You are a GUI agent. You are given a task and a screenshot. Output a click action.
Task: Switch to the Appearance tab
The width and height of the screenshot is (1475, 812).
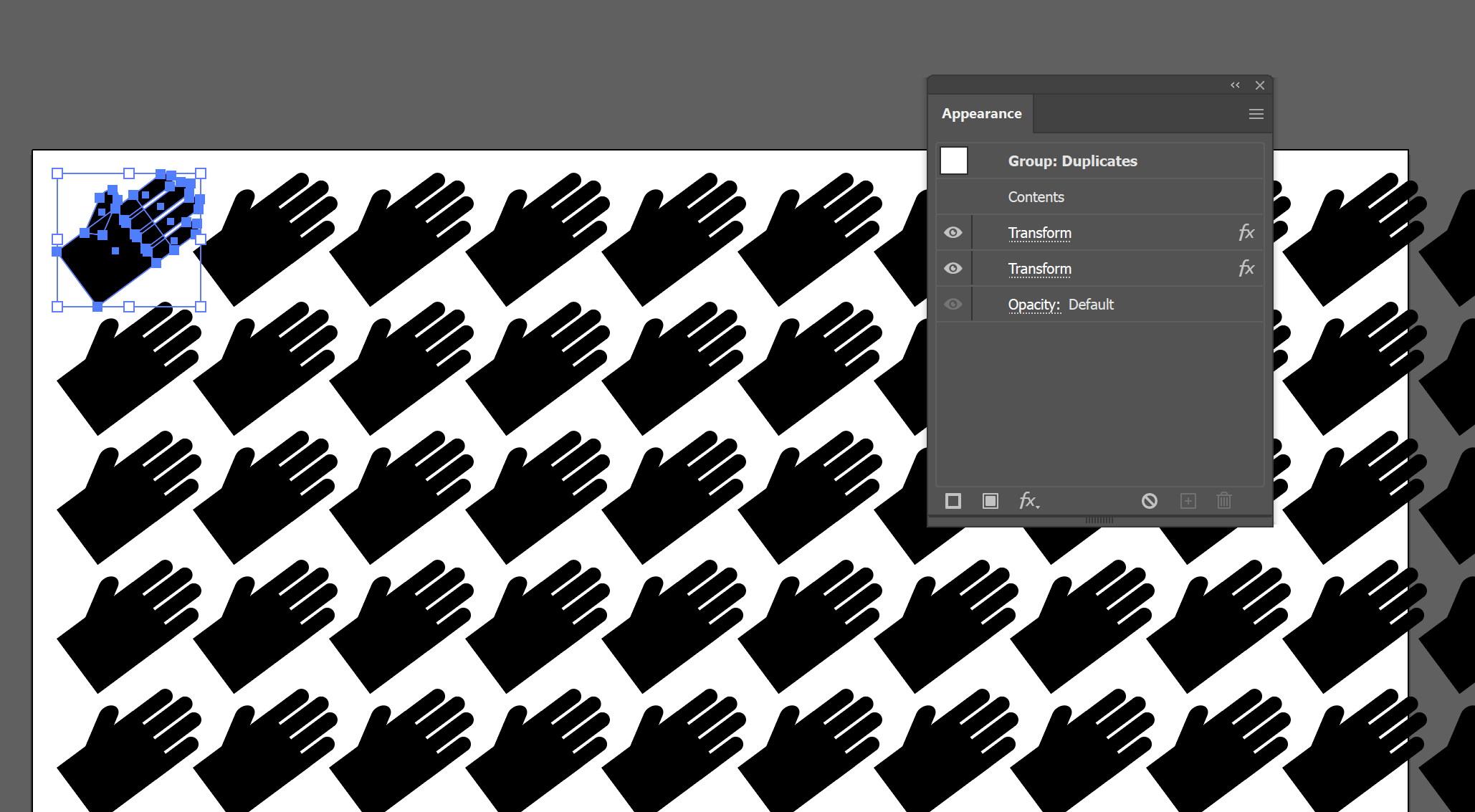coord(981,113)
